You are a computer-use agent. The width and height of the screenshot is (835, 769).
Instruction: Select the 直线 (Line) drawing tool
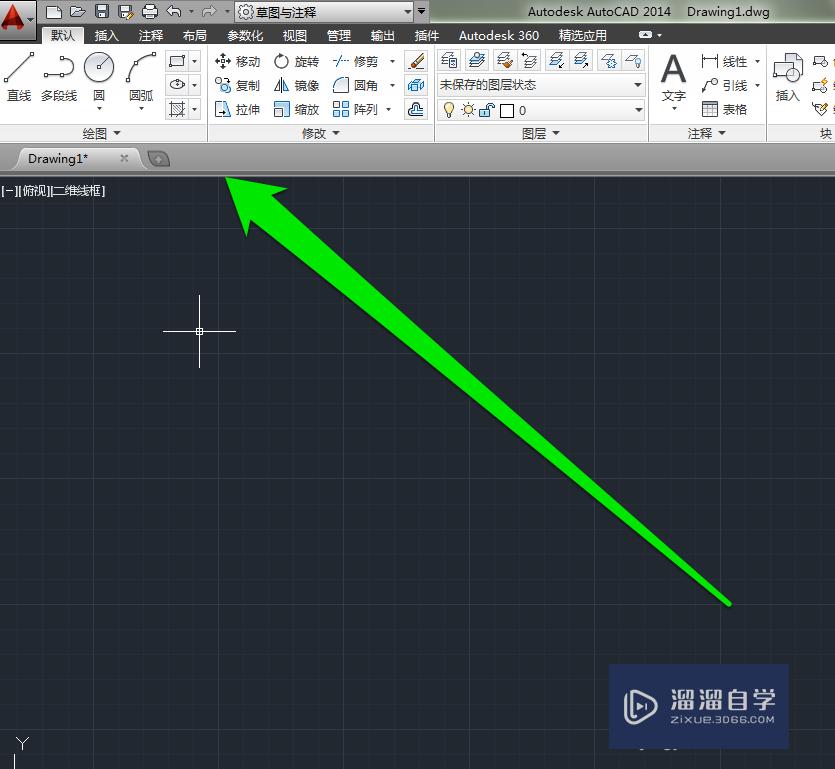[x=17, y=75]
